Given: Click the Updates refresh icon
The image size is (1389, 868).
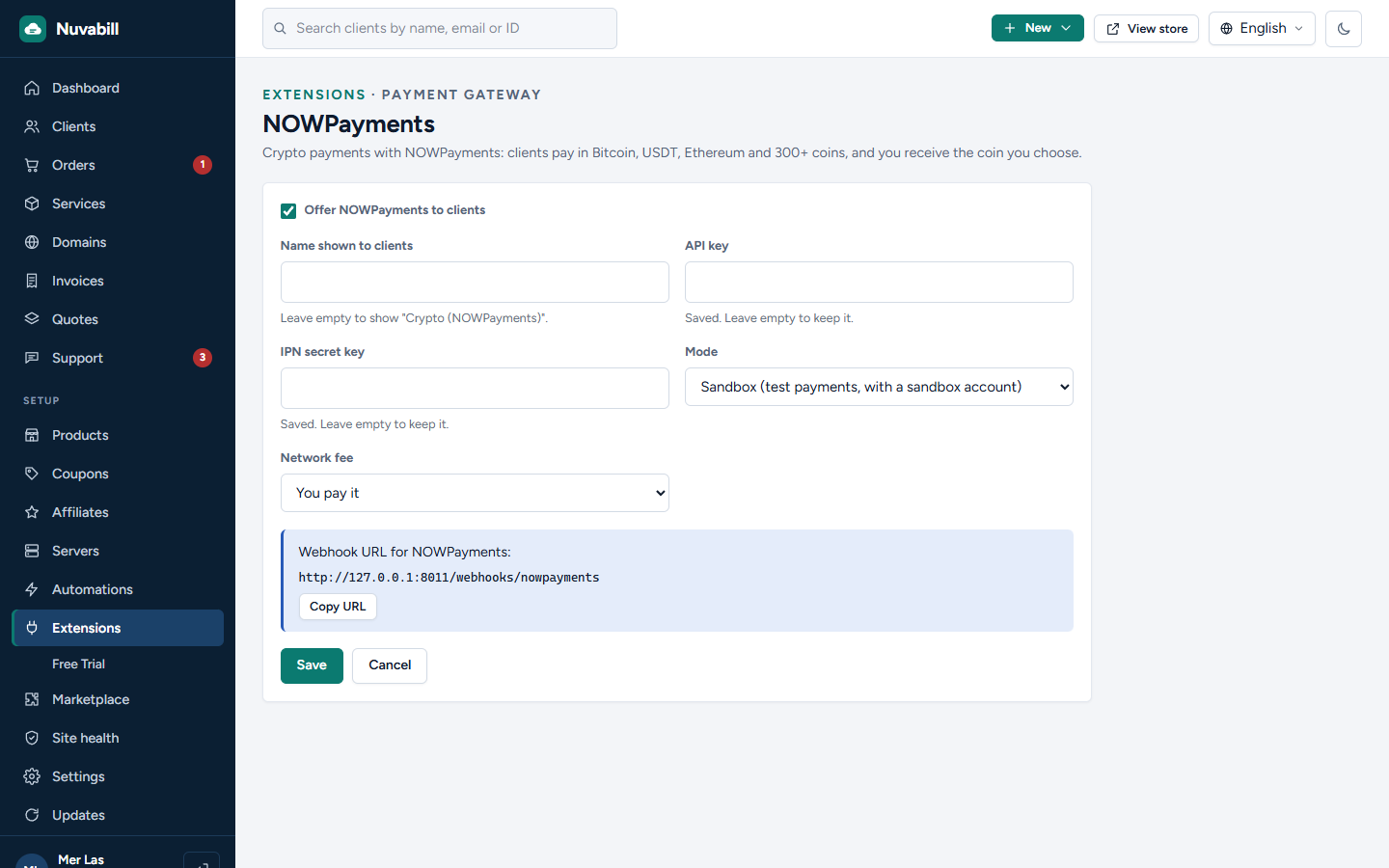Looking at the screenshot, I should (x=32, y=815).
